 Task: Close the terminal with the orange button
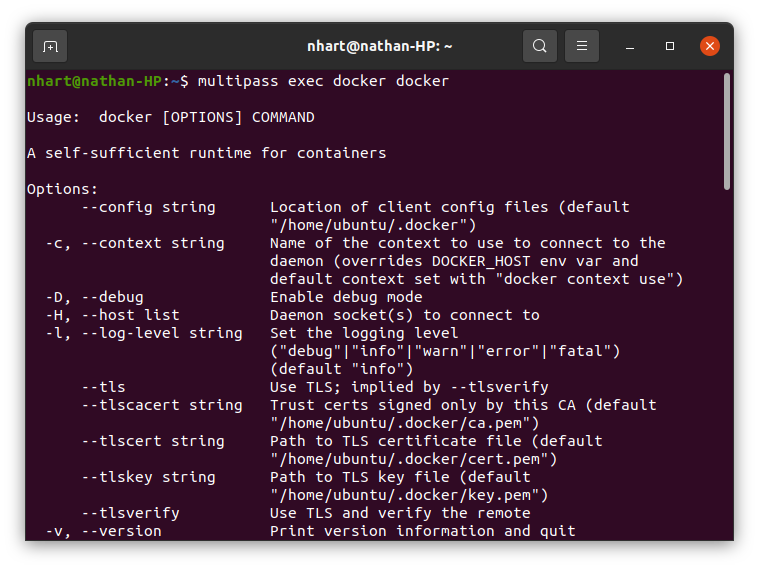point(710,46)
